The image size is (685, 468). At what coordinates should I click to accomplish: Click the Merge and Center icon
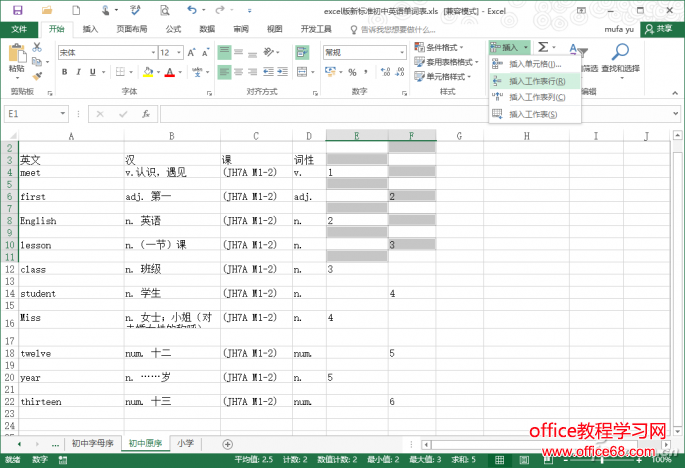[302, 72]
